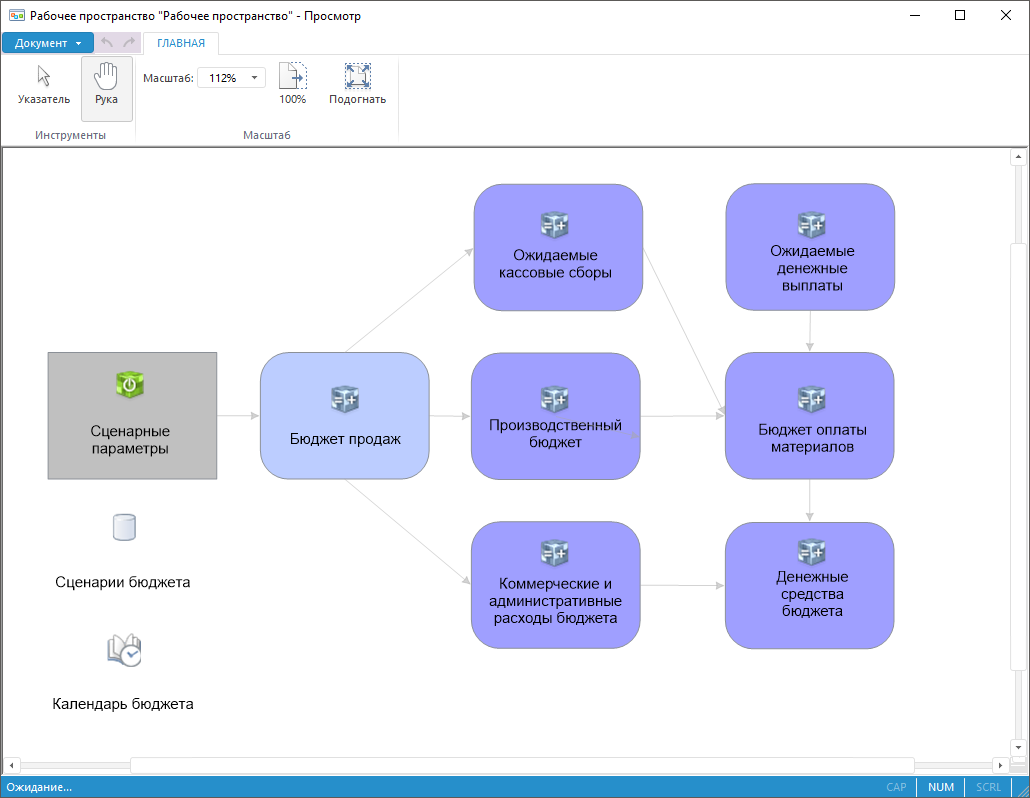Minimize the Просмотр window
The image size is (1030, 798).
tap(914, 15)
